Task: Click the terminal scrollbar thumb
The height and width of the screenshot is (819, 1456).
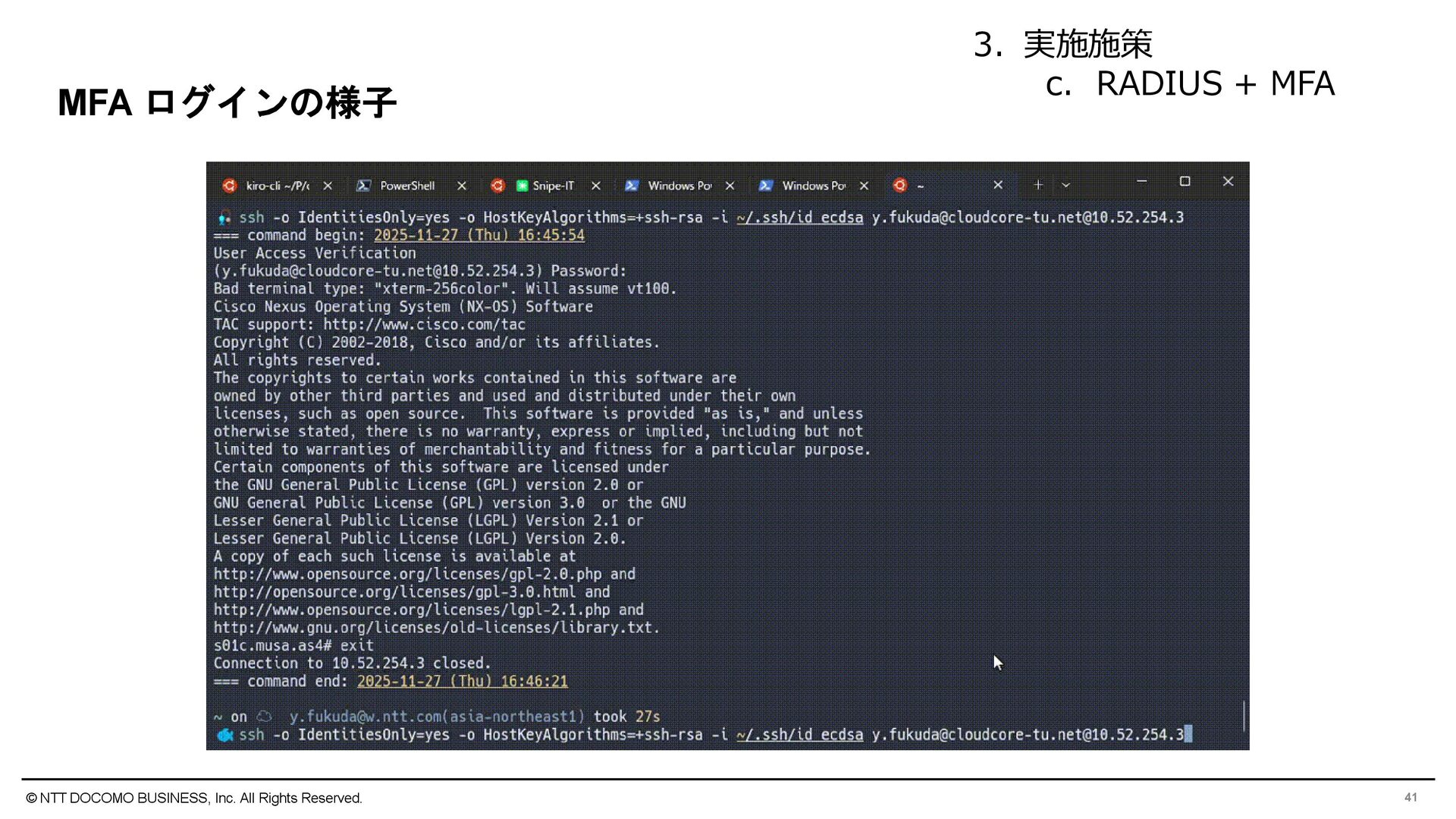Action: click(1244, 716)
